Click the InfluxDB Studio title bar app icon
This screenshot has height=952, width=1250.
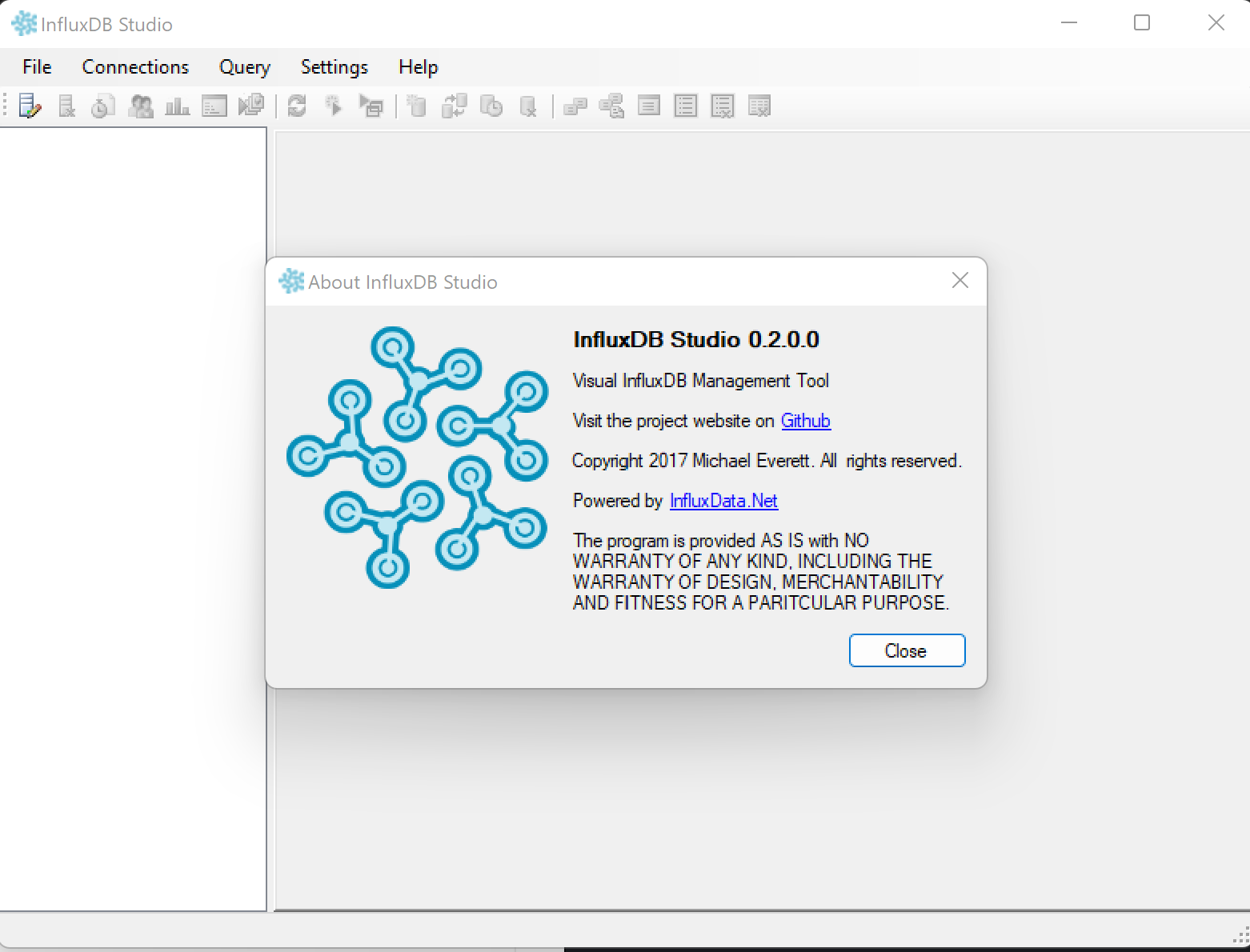click(24, 24)
